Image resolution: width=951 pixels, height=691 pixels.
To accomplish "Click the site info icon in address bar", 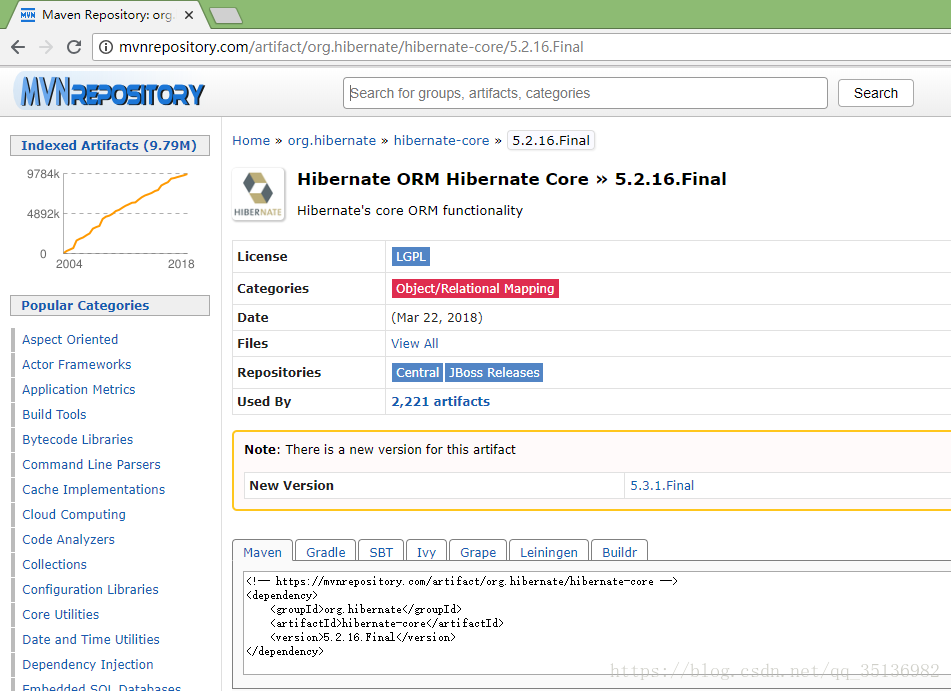I will pos(106,47).
